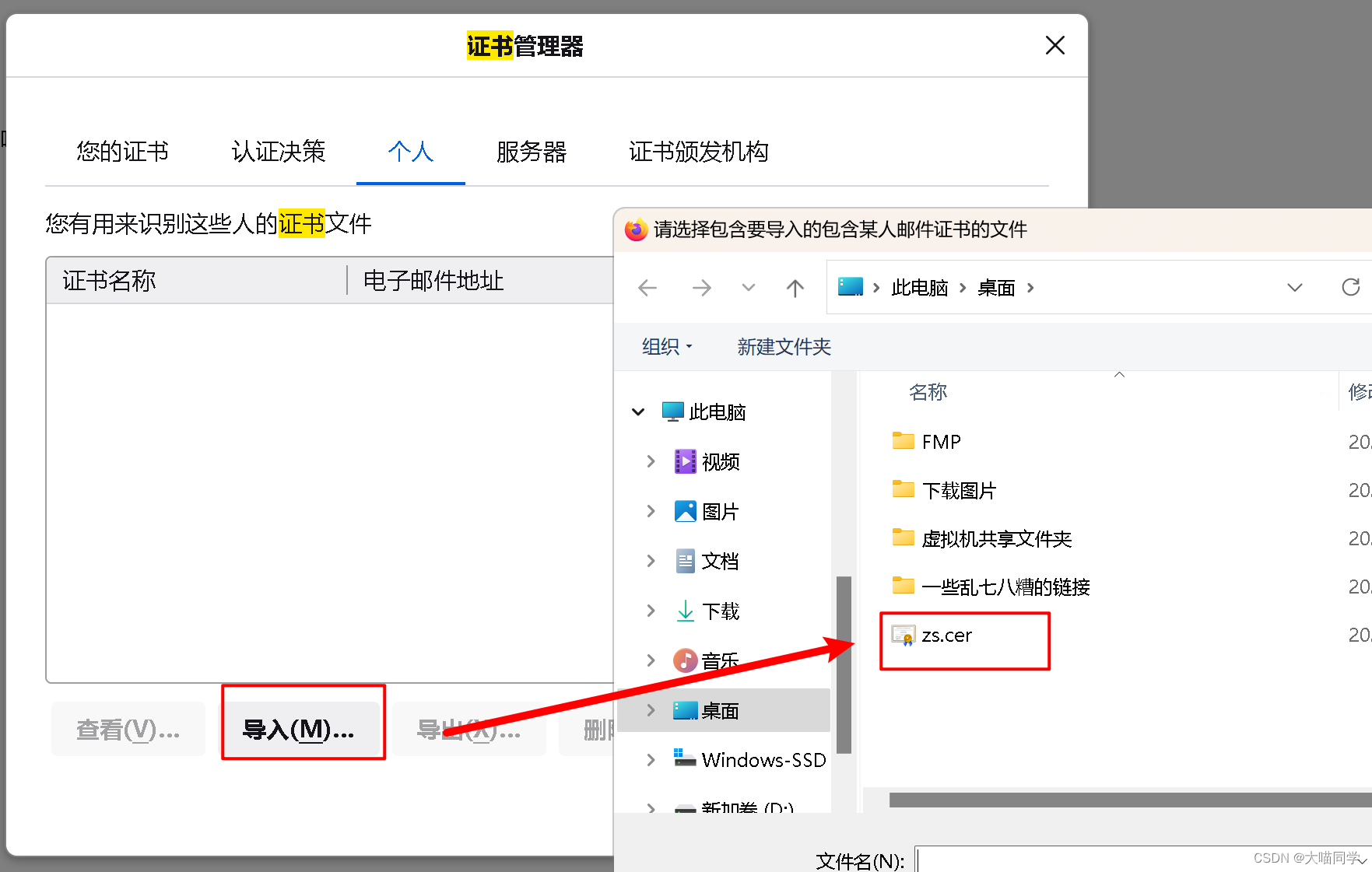The width and height of the screenshot is (1372, 872).
Task: Switch to the 证书颁发机构 tab
Action: [x=698, y=152]
